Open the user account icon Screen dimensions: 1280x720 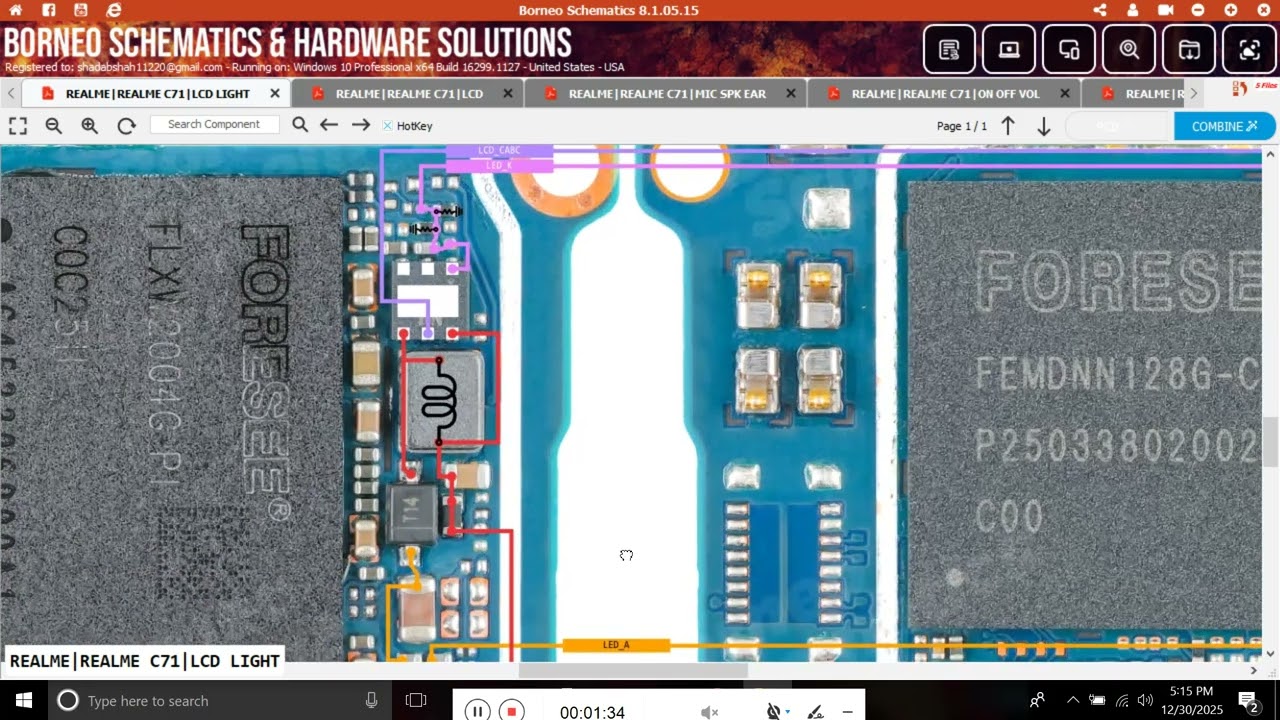(x=1133, y=10)
